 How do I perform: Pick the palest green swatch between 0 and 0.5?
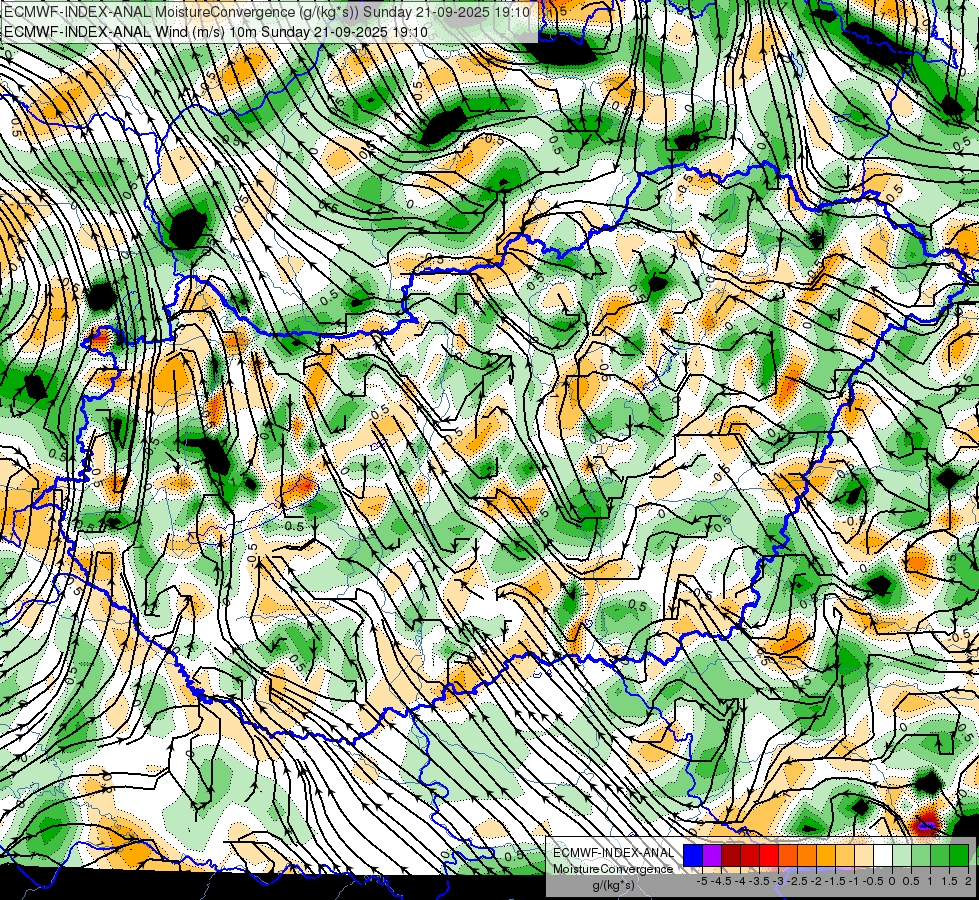click(x=902, y=855)
